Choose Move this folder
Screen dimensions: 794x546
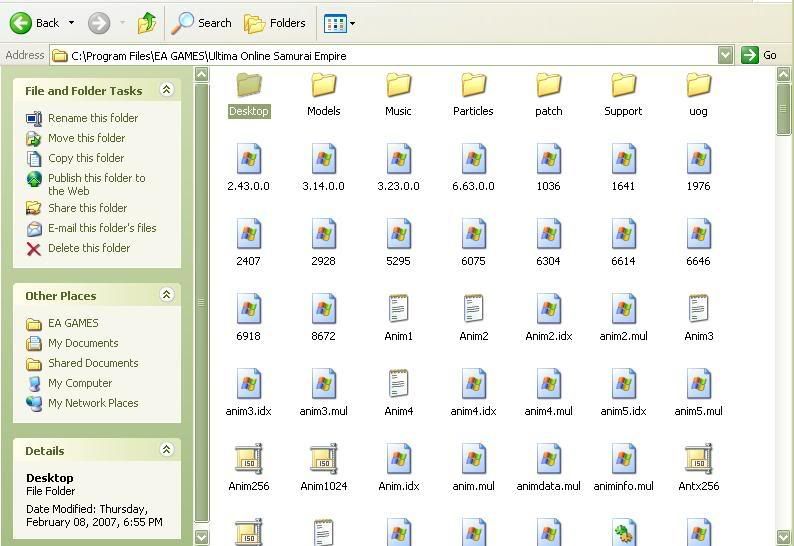(75, 138)
